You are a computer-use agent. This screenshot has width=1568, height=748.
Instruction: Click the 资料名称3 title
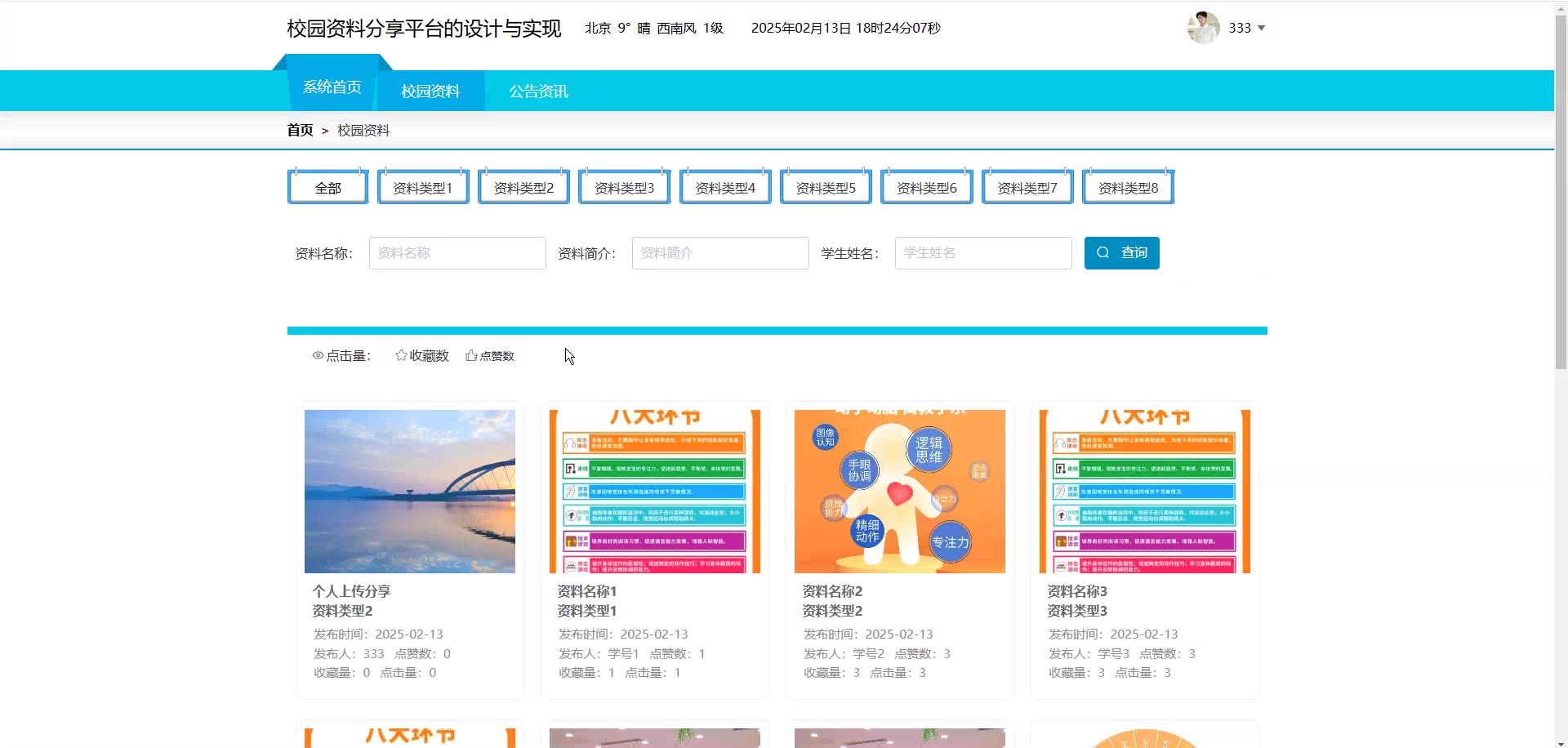1077,591
